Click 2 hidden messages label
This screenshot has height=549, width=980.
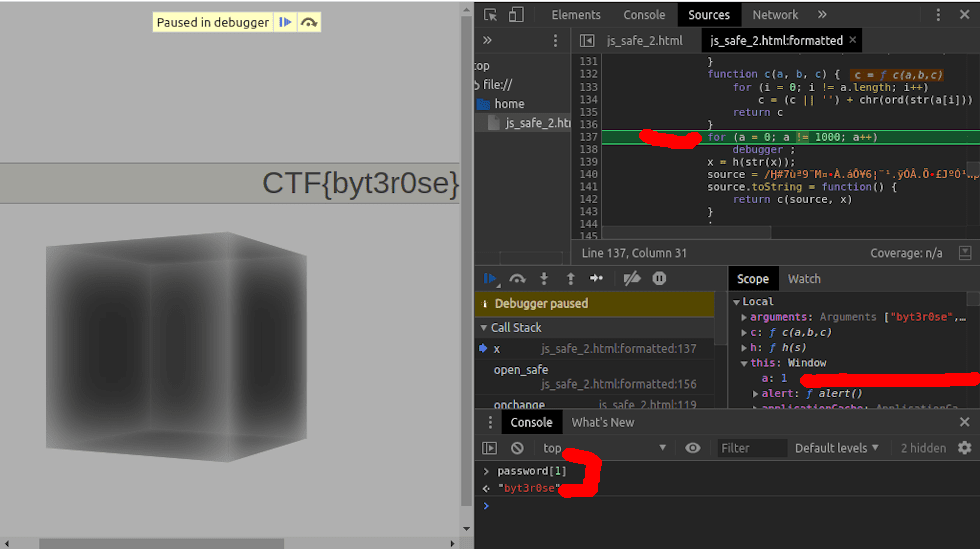pyautogui.click(x=923, y=448)
